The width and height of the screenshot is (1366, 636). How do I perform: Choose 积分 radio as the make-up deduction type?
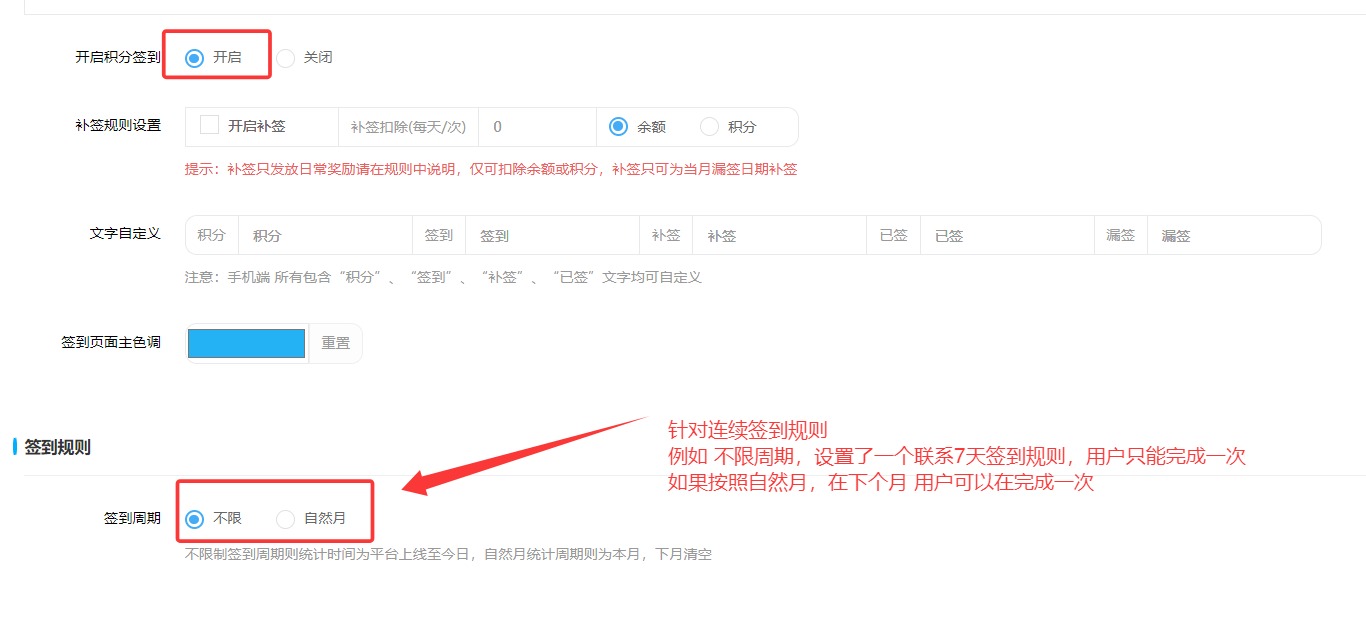click(x=710, y=127)
